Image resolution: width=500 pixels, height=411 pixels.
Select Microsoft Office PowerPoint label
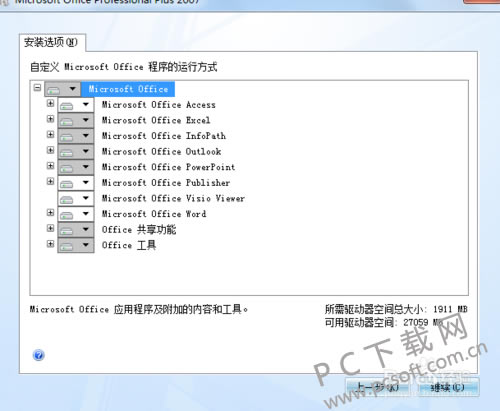[x=168, y=167]
